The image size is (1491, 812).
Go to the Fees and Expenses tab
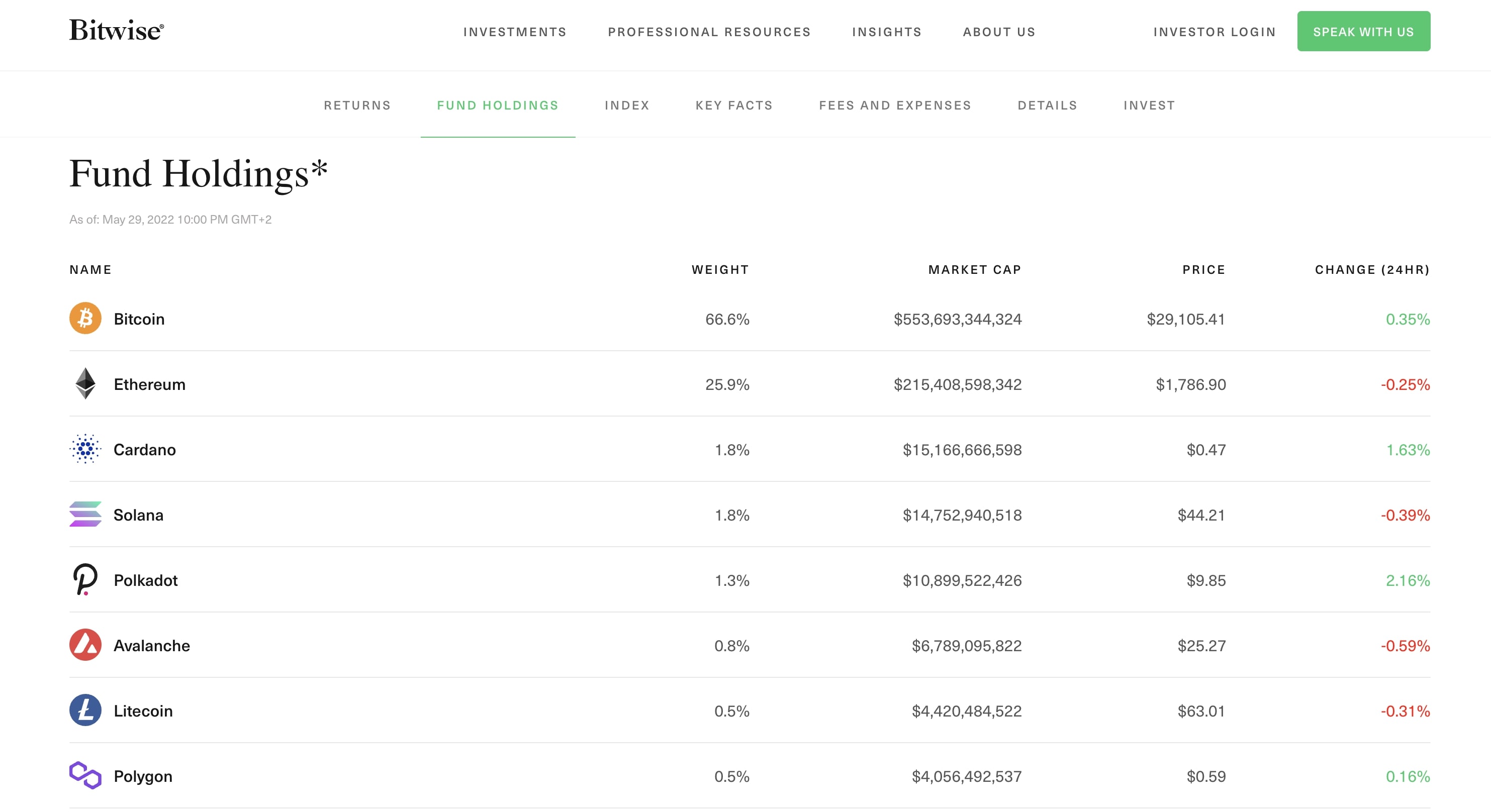pos(895,105)
